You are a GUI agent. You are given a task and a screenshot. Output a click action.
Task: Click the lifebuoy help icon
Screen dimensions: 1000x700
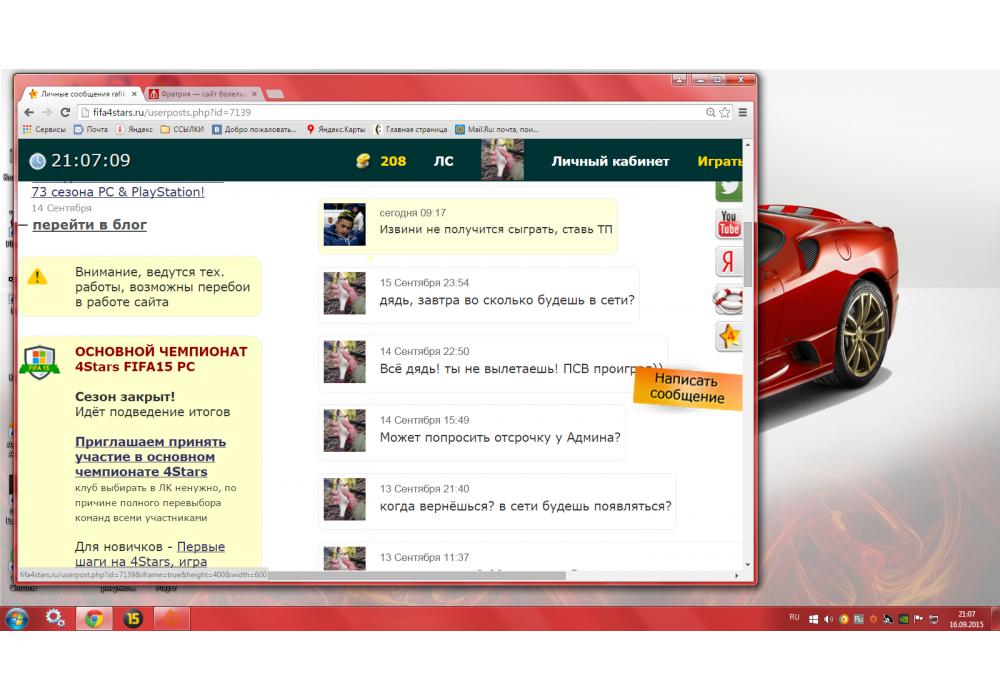(729, 299)
